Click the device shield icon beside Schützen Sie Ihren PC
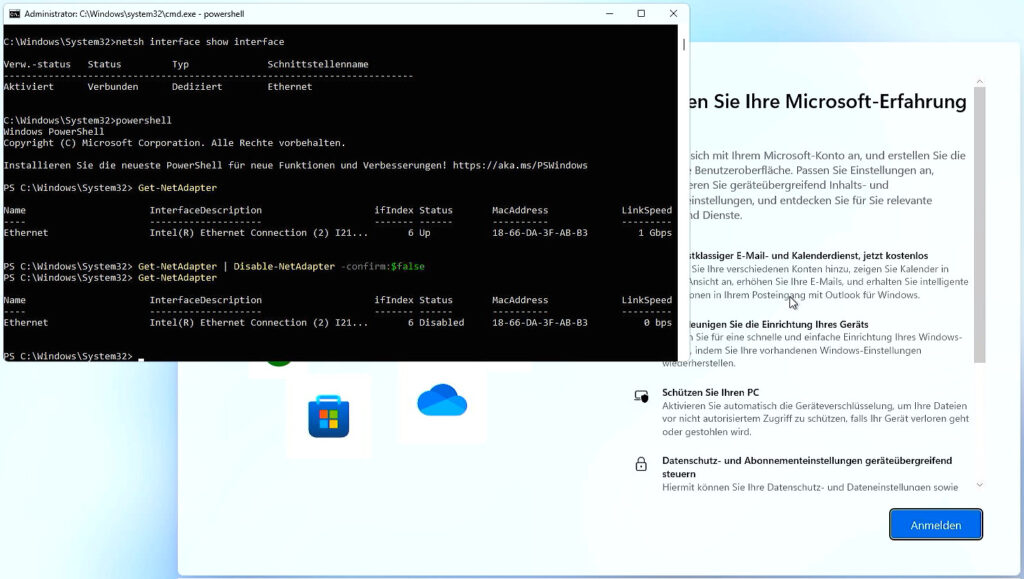 click(641, 396)
